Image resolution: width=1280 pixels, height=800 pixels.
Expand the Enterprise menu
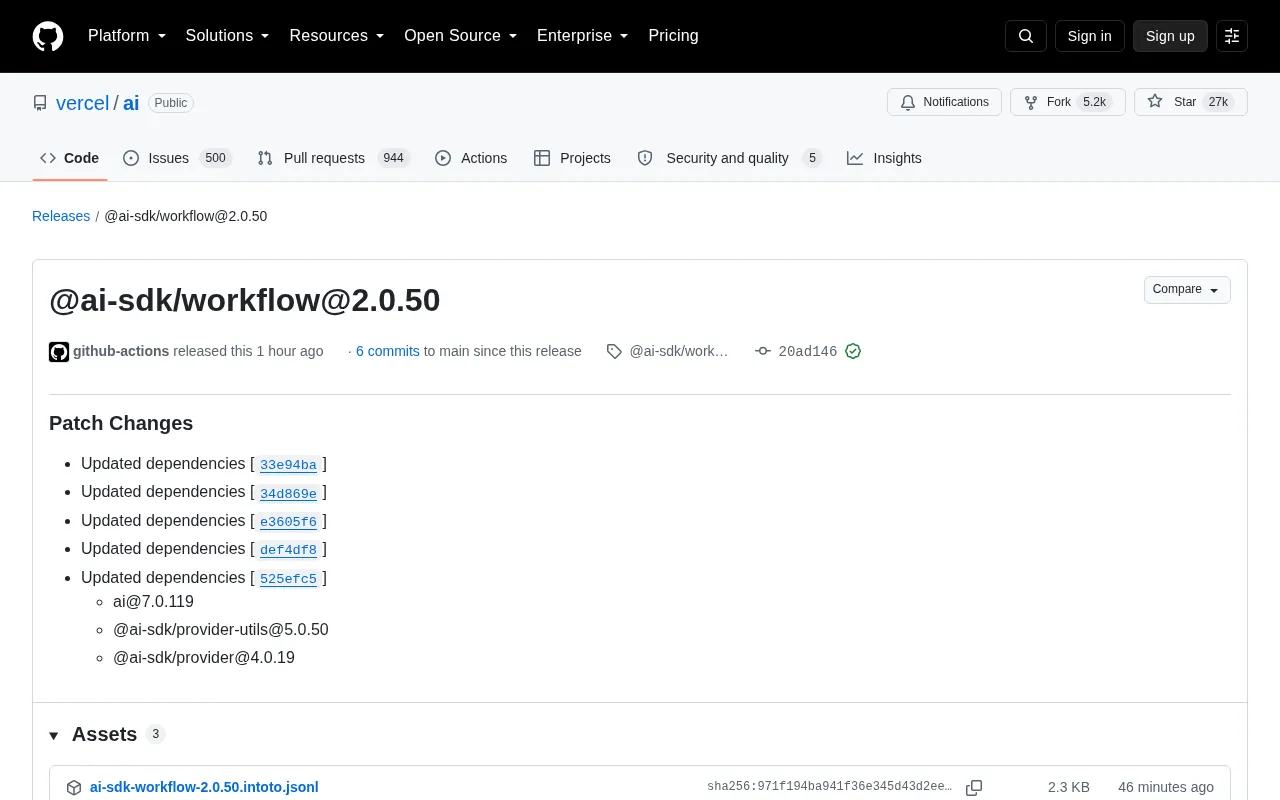583,36
